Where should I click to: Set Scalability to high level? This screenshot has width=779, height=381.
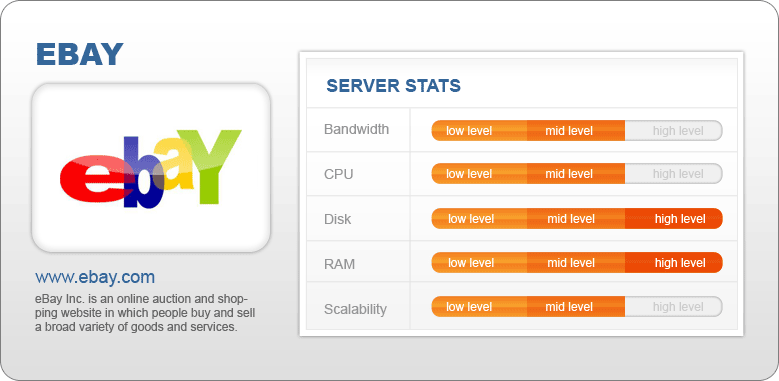click(674, 306)
